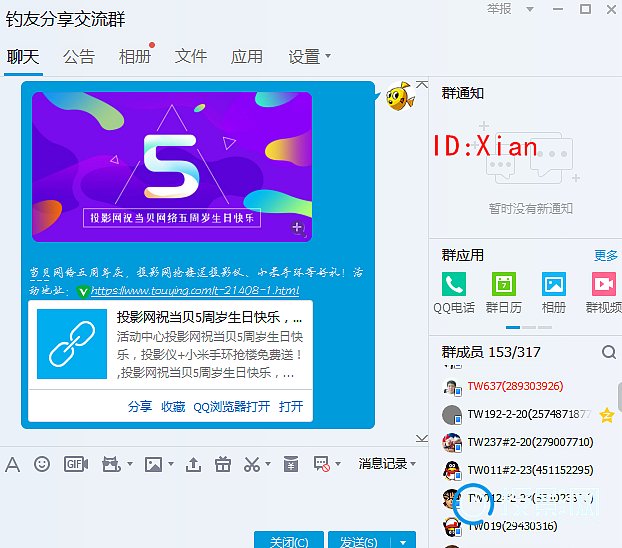Search group members with magnifier icon

coord(609,352)
